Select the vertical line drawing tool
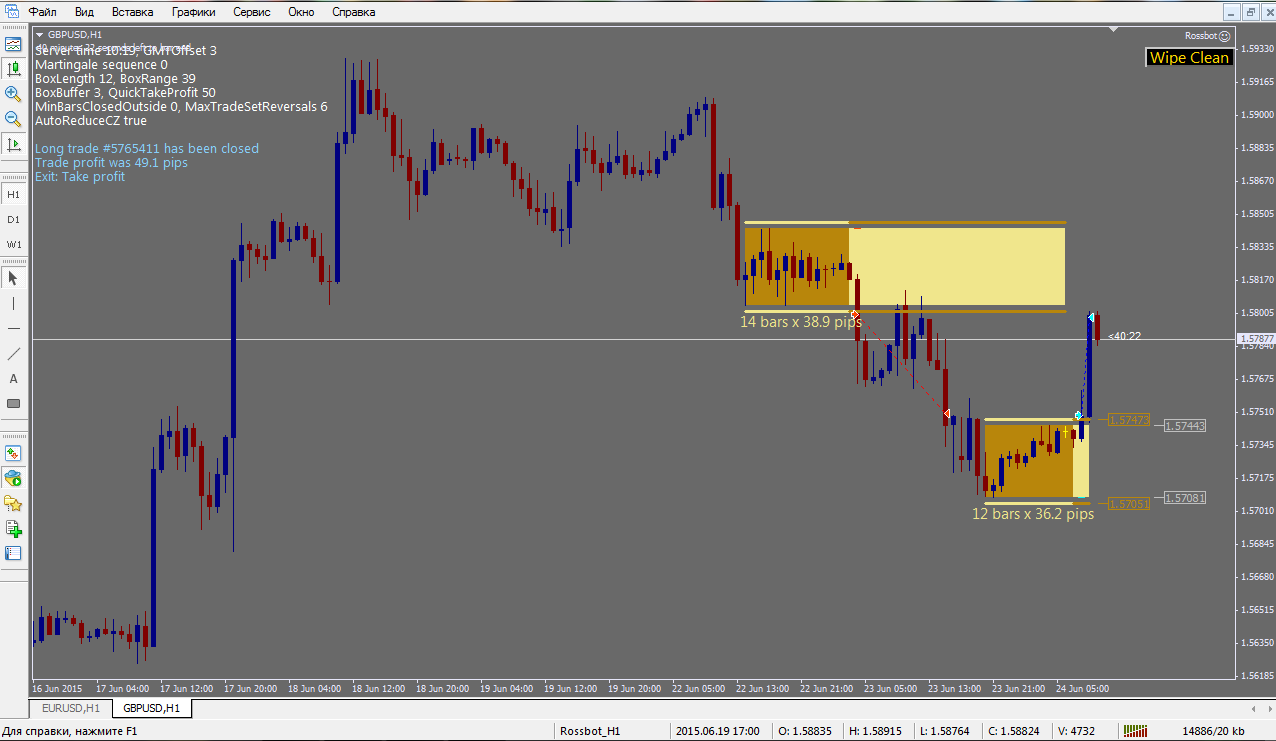The image size is (1276, 741). (x=13, y=303)
